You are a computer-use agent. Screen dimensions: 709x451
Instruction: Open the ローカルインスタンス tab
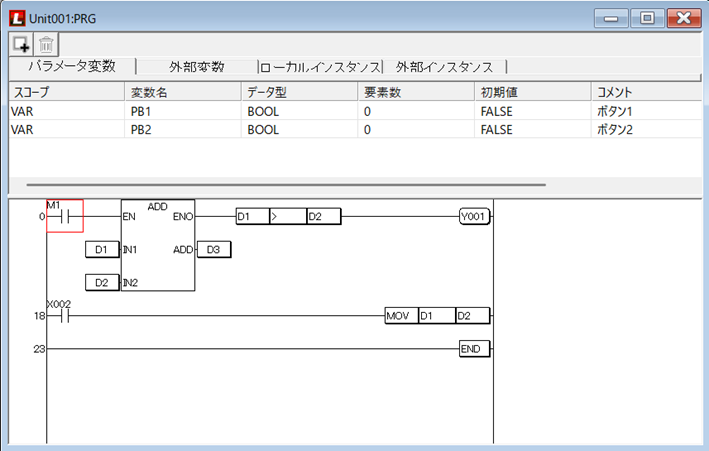[320, 67]
